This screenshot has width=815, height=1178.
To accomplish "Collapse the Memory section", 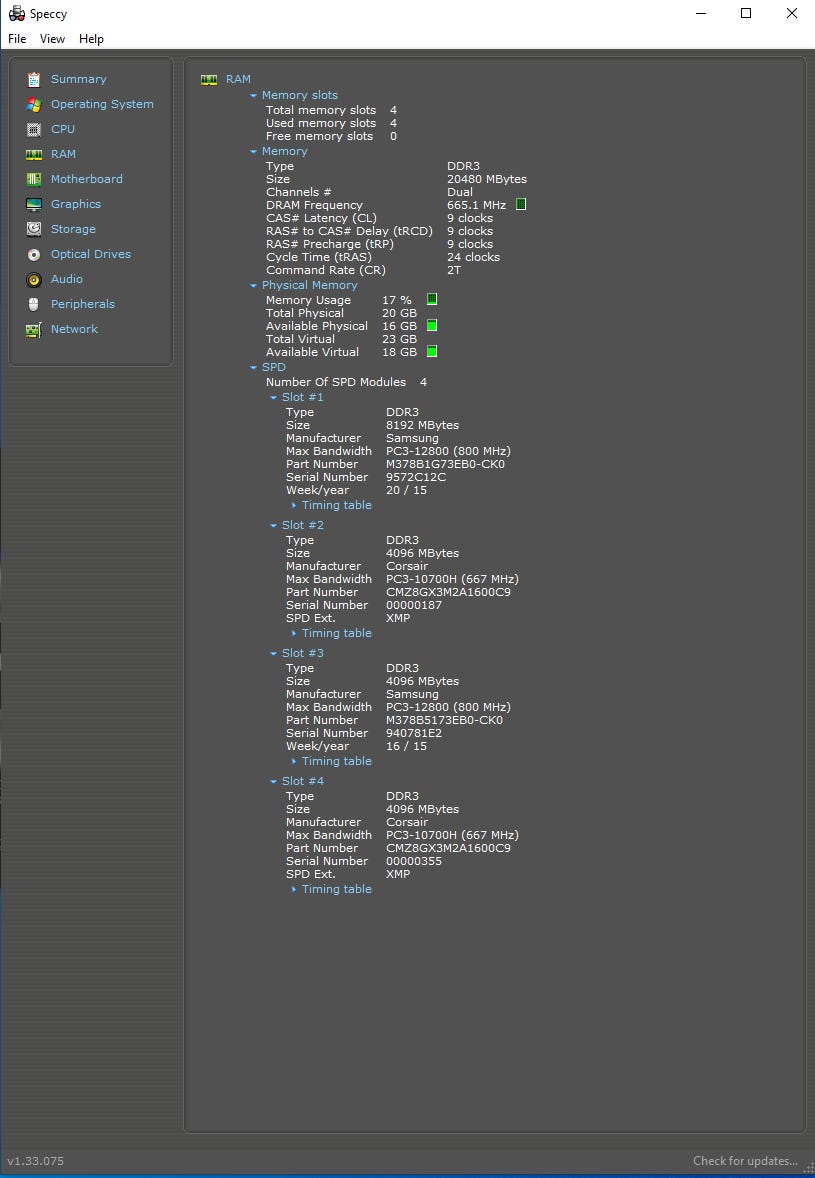I will pyautogui.click(x=254, y=152).
